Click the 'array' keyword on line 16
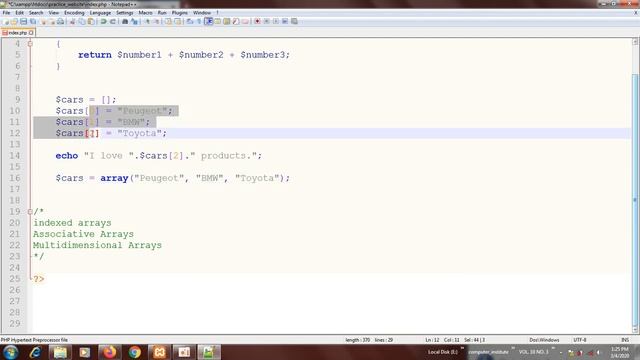This screenshot has height=360, width=640. 114,178
